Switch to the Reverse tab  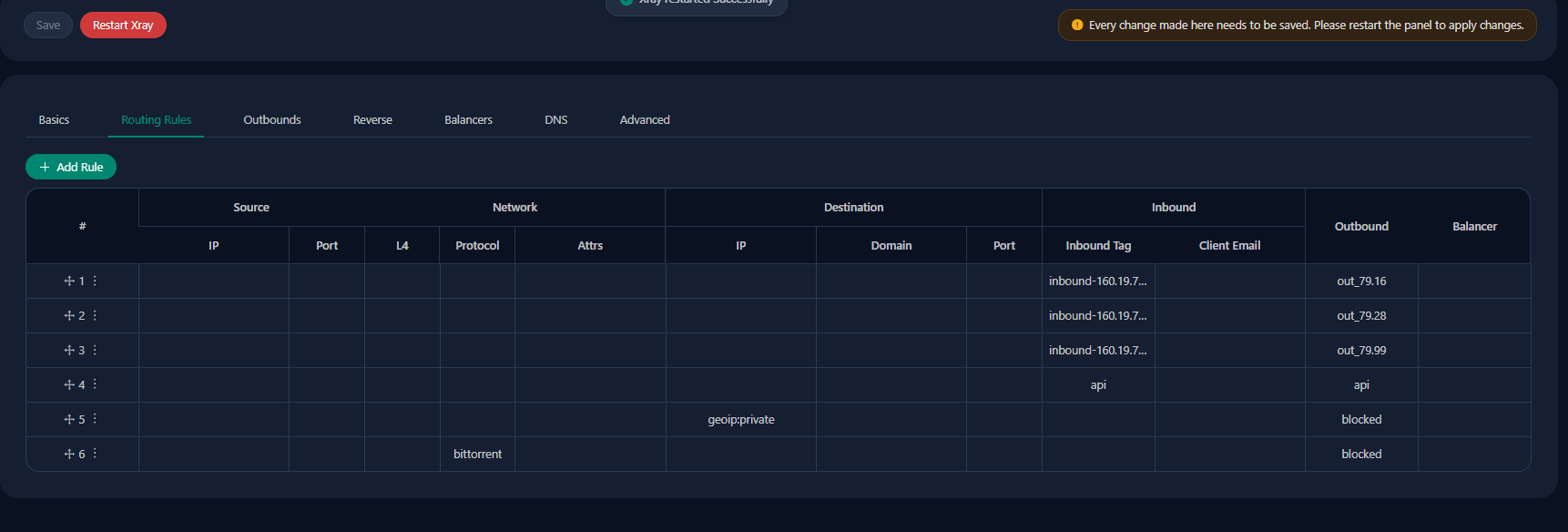372,120
